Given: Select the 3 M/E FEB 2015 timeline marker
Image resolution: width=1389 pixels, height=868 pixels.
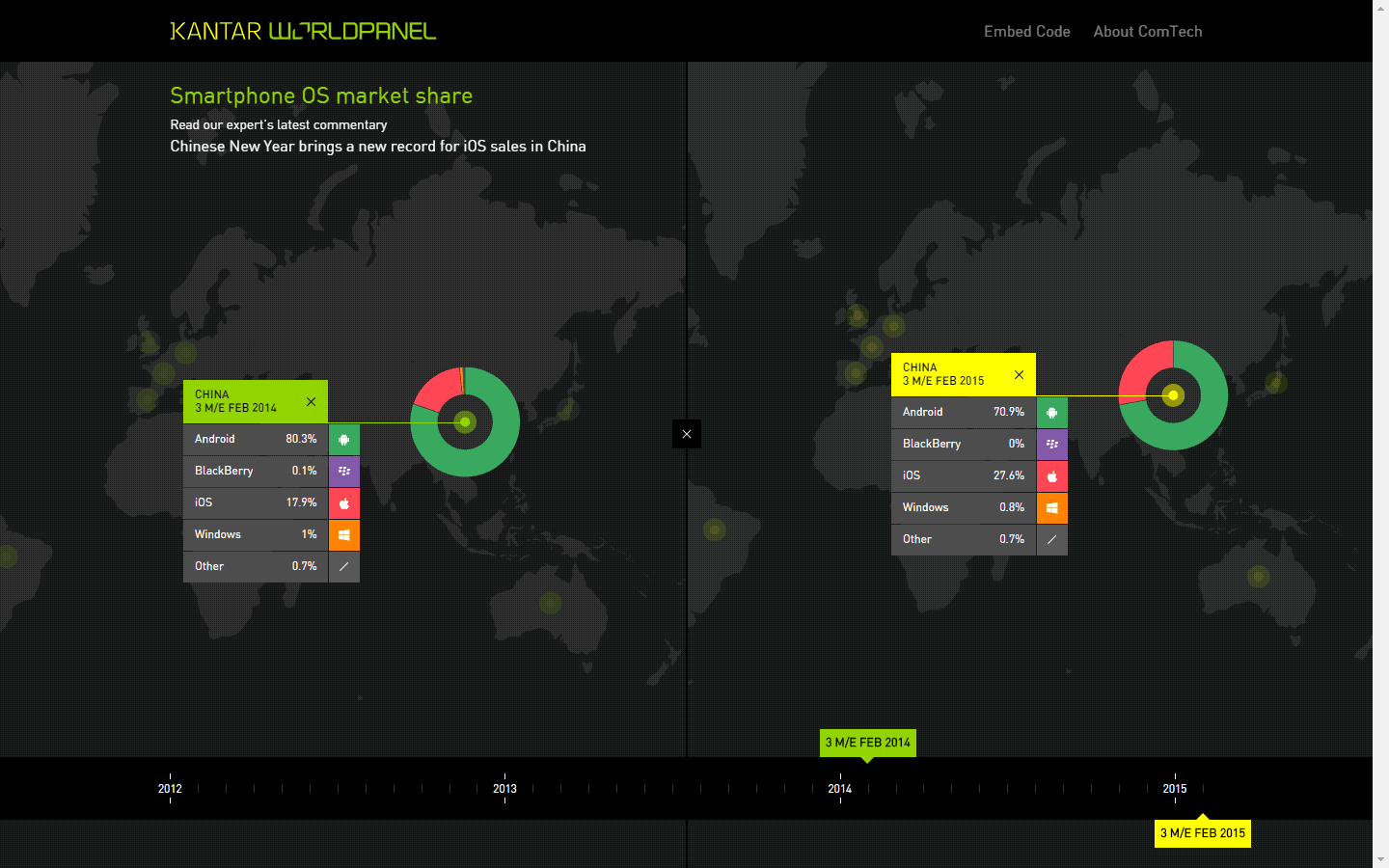Looking at the screenshot, I should tap(1203, 833).
